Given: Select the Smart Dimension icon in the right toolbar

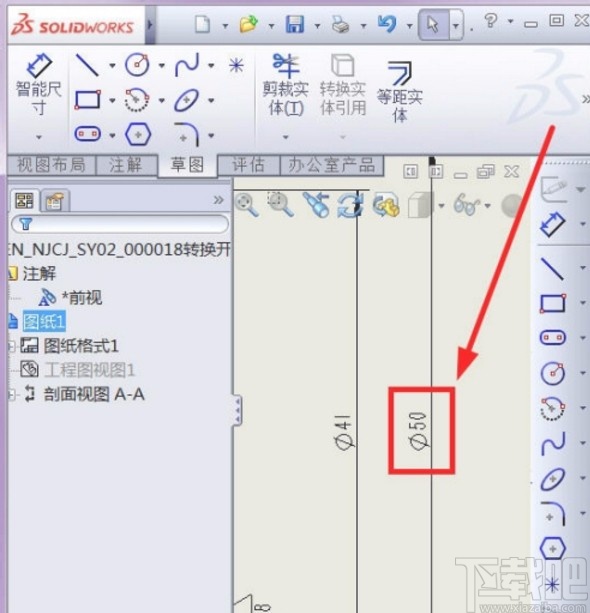Looking at the screenshot, I should tap(552, 224).
